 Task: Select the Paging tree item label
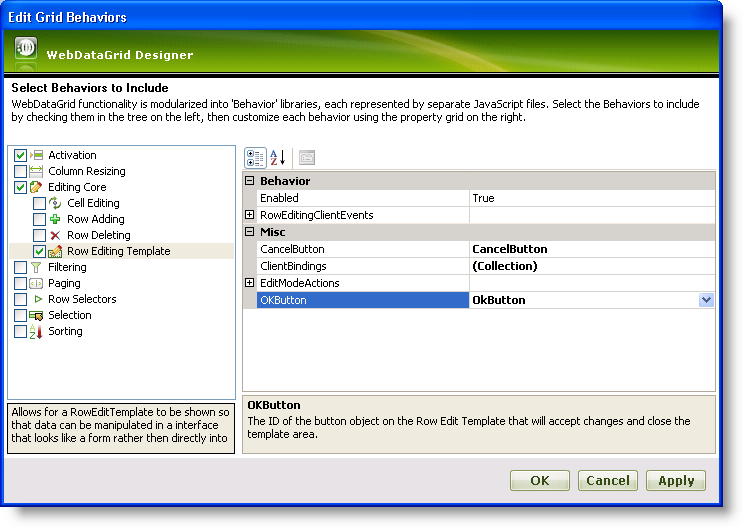pyautogui.click(x=64, y=283)
